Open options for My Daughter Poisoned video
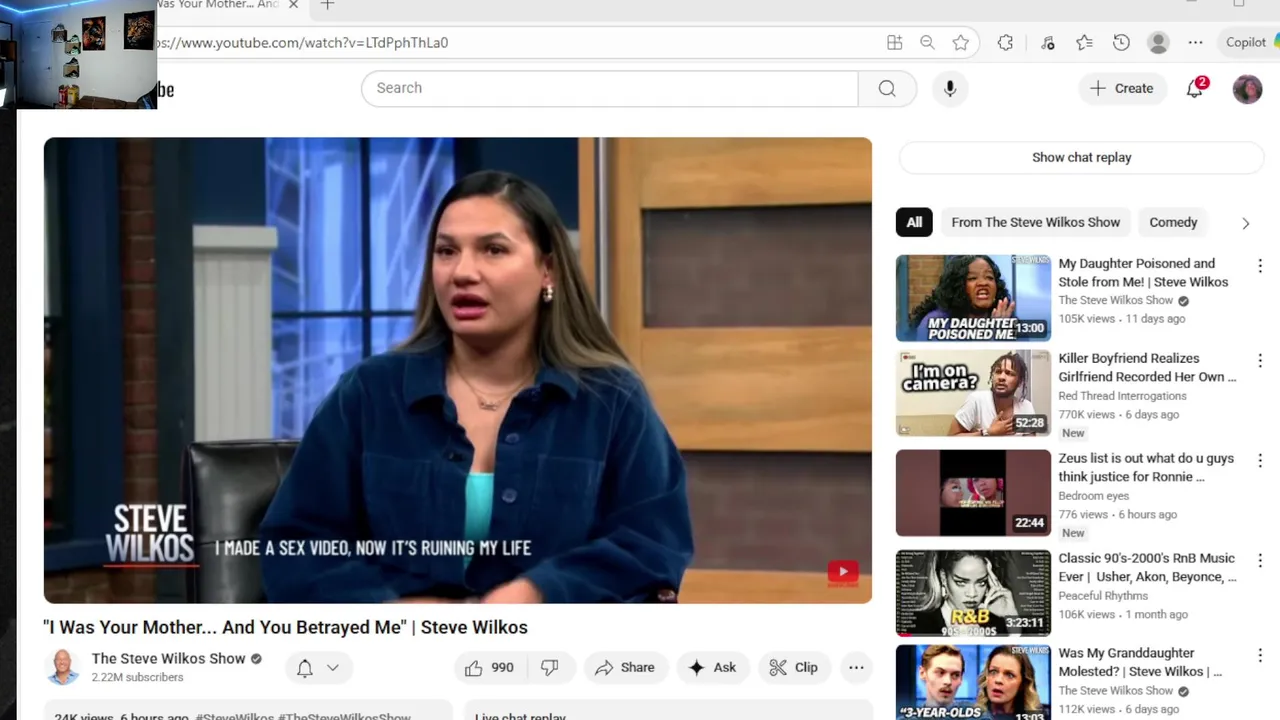 click(1259, 266)
